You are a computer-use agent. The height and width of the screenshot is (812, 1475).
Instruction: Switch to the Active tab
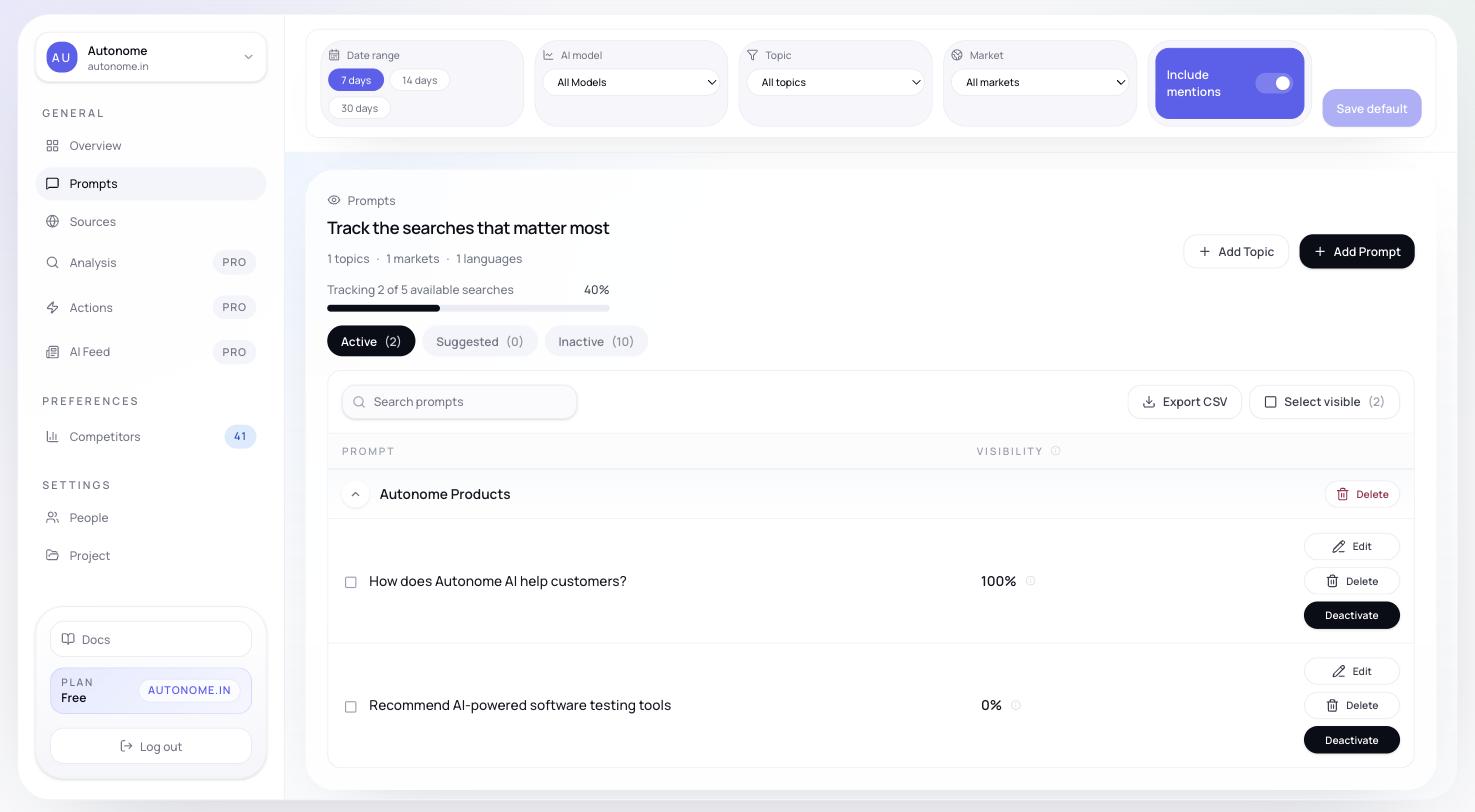coord(371,341)
